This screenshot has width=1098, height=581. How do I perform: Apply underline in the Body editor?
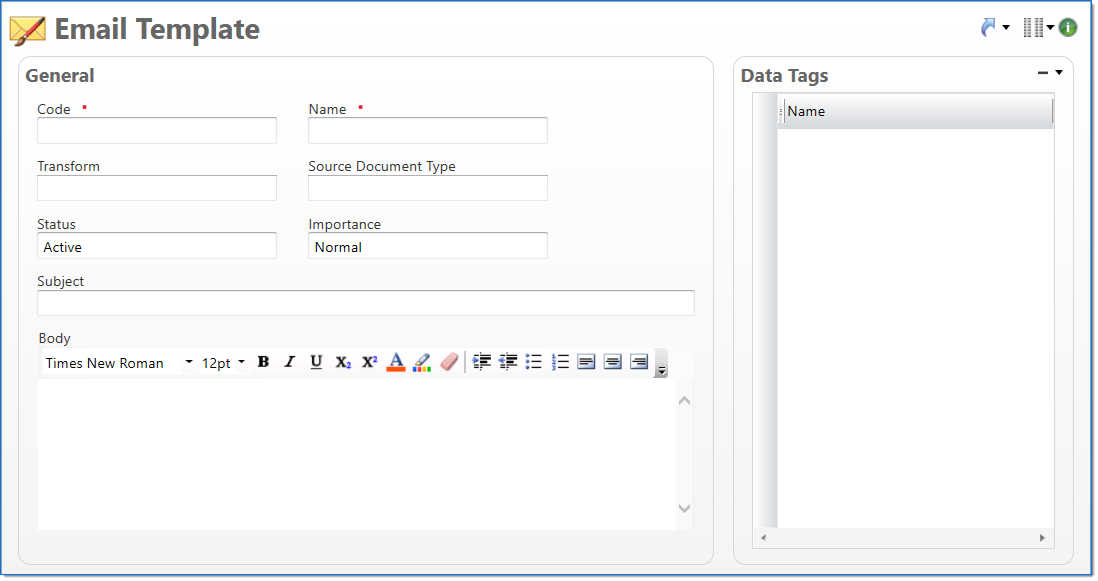coord(316,362)
